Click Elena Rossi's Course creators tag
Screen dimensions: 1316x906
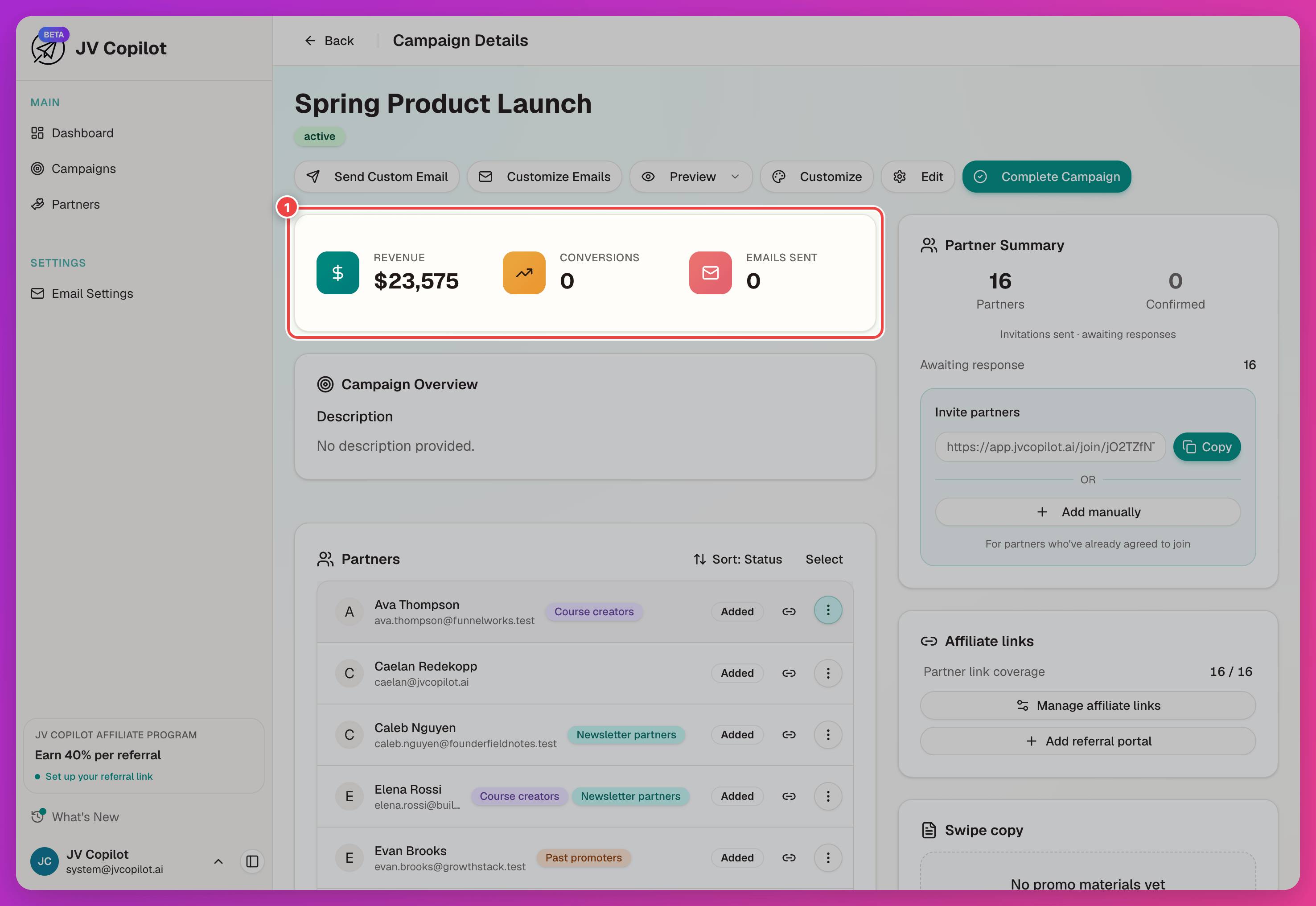(x=519, y=796)
